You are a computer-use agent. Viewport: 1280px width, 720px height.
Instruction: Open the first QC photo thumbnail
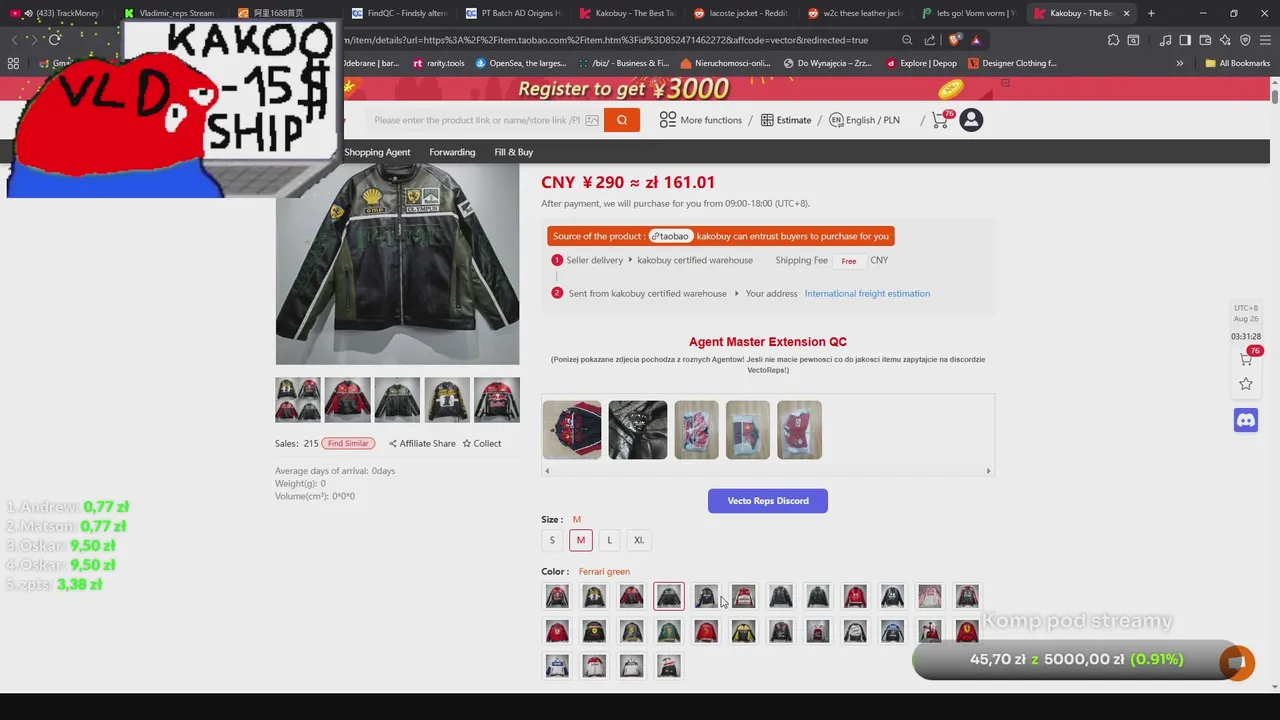(x=572, y=430)
